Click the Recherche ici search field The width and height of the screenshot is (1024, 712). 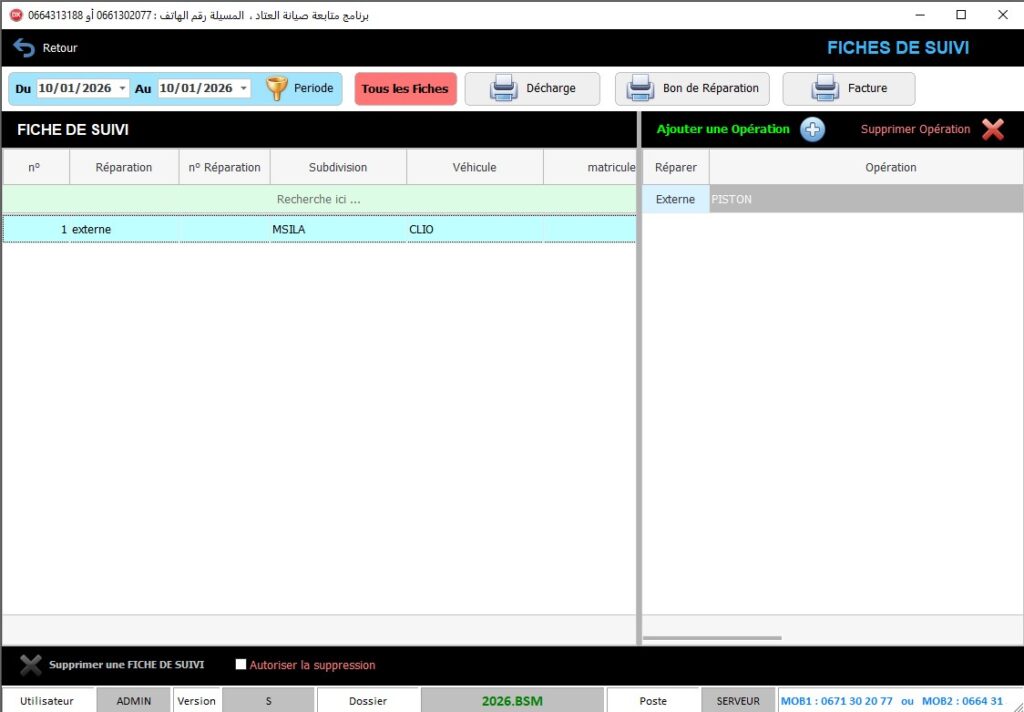pos(318,199)
